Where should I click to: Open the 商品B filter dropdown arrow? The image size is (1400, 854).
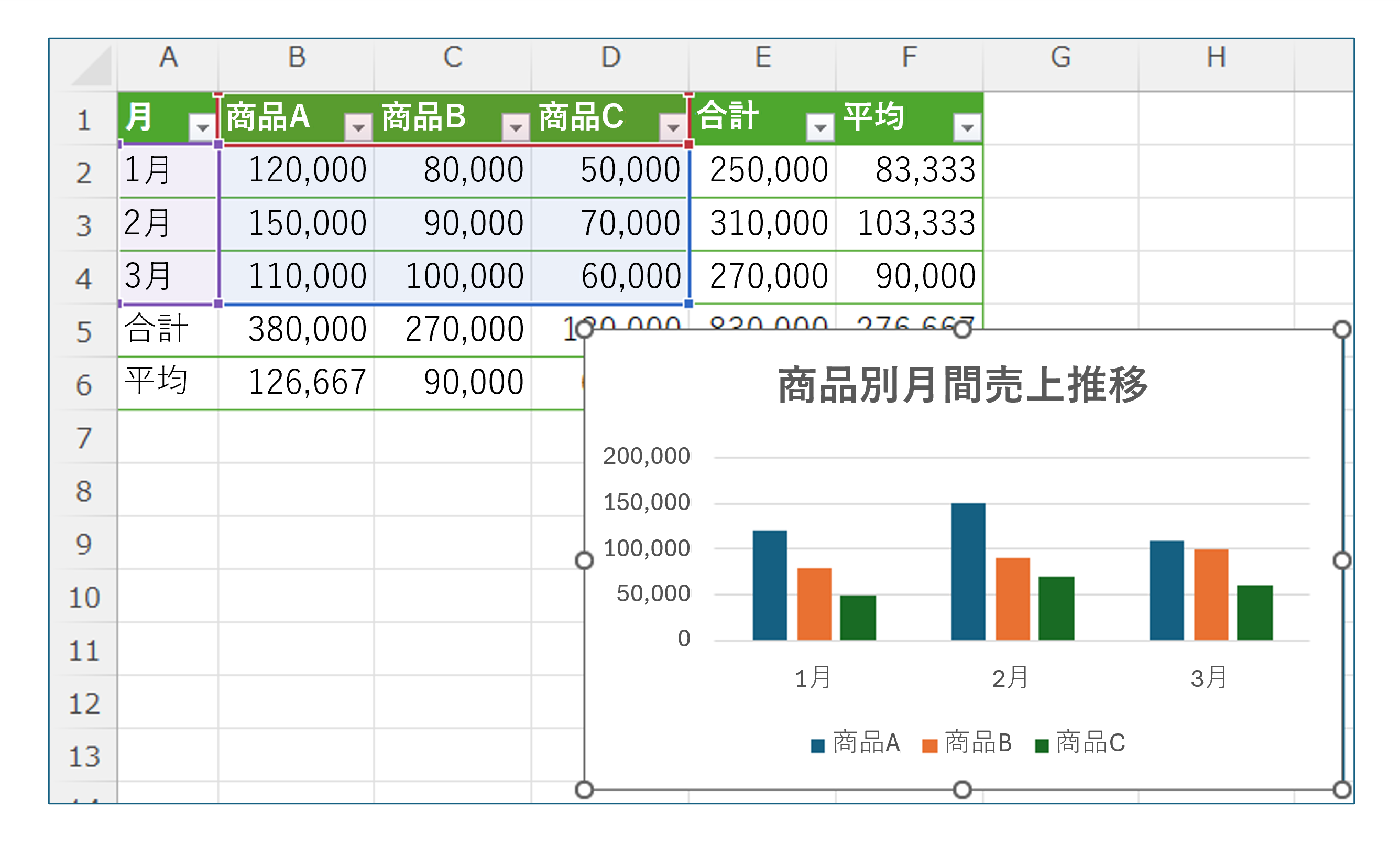click(516, 127)
